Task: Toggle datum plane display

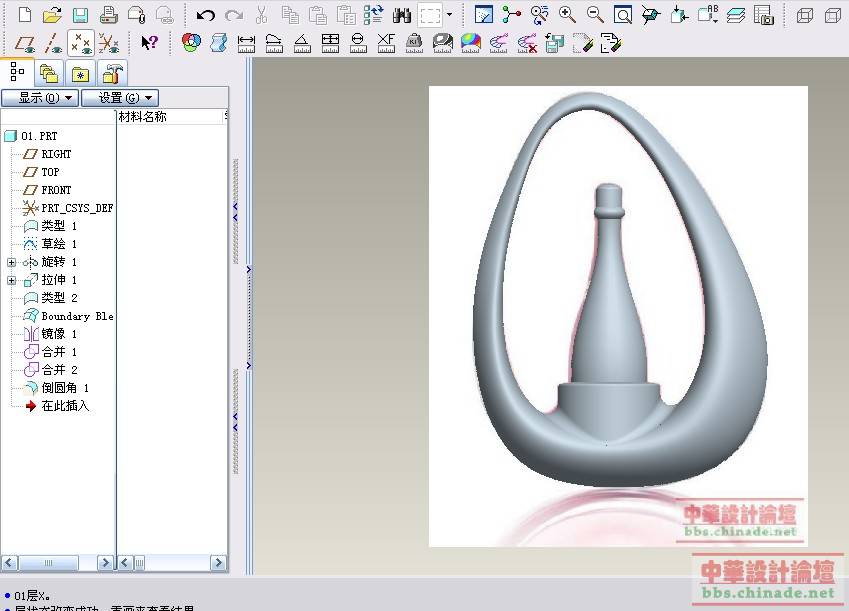Action: [x=25, y=43]
